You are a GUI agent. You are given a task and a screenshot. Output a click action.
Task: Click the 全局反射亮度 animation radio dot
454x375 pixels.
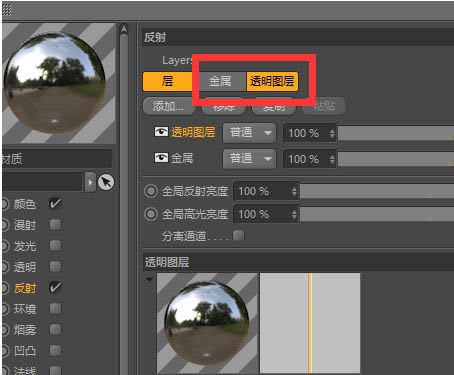(x=151, y=191)
